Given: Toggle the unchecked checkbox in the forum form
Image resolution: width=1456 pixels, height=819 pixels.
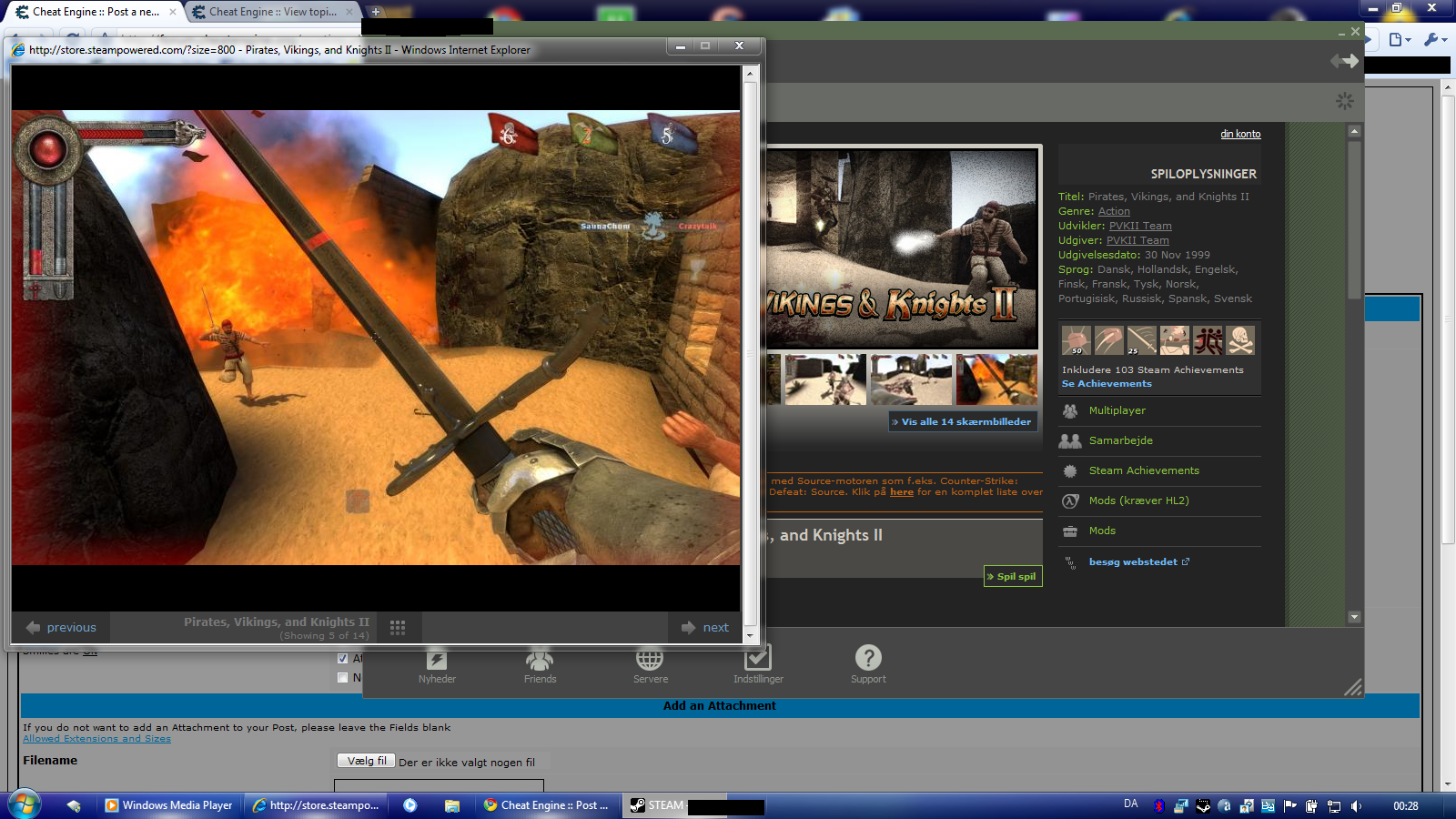Looking at the screenshot, I should point(342,677).
